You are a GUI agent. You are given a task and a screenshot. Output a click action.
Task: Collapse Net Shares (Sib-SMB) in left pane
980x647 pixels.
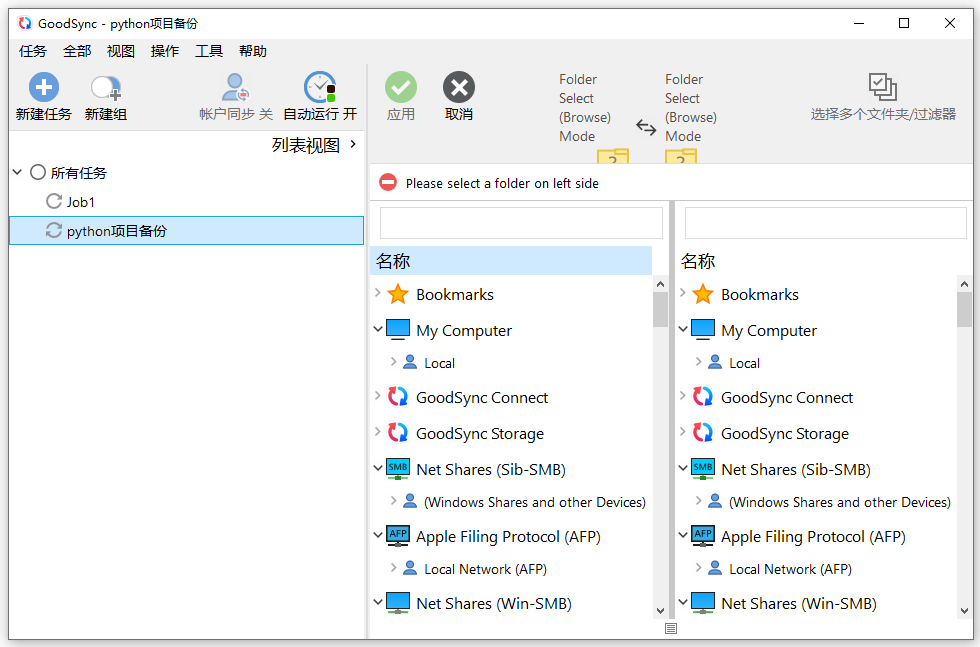(x=378, y=468)
